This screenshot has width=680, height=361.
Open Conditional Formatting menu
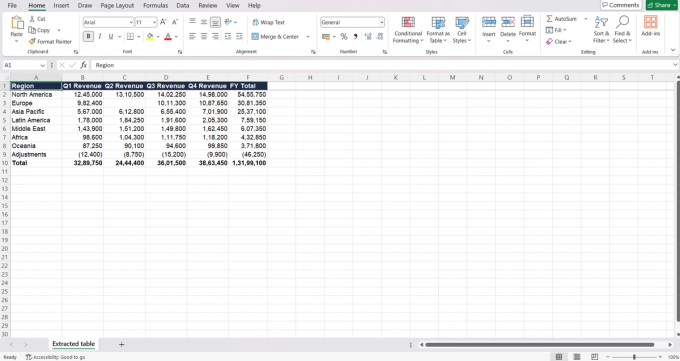click(408, 30)
